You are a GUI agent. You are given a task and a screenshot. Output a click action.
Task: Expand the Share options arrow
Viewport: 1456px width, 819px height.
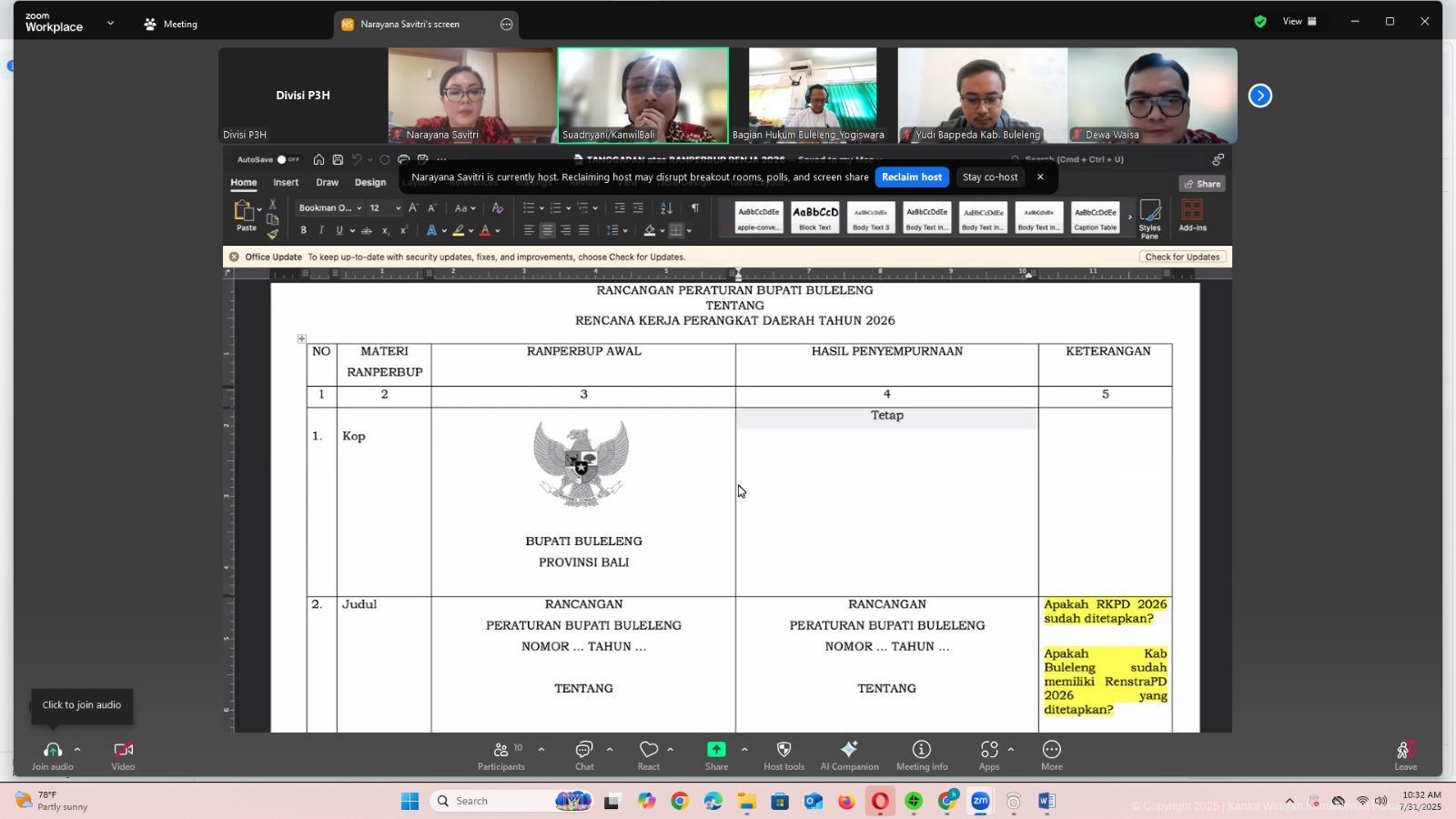point(744,750)
